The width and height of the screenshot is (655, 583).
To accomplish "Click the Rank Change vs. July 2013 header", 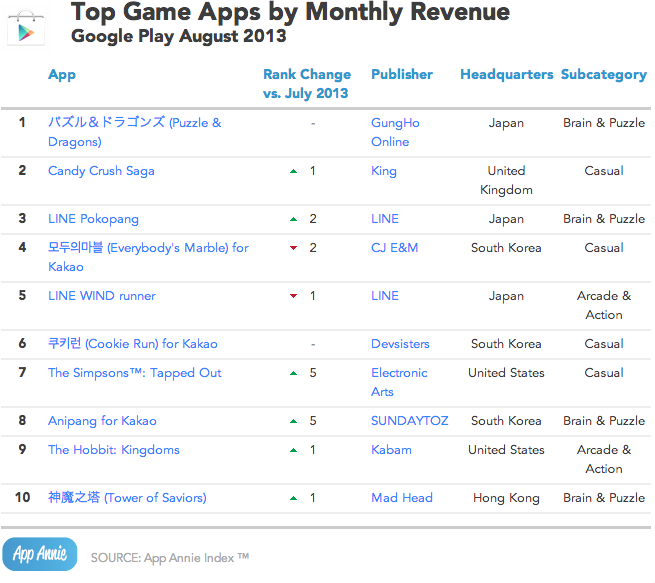I will pos(307,84).
